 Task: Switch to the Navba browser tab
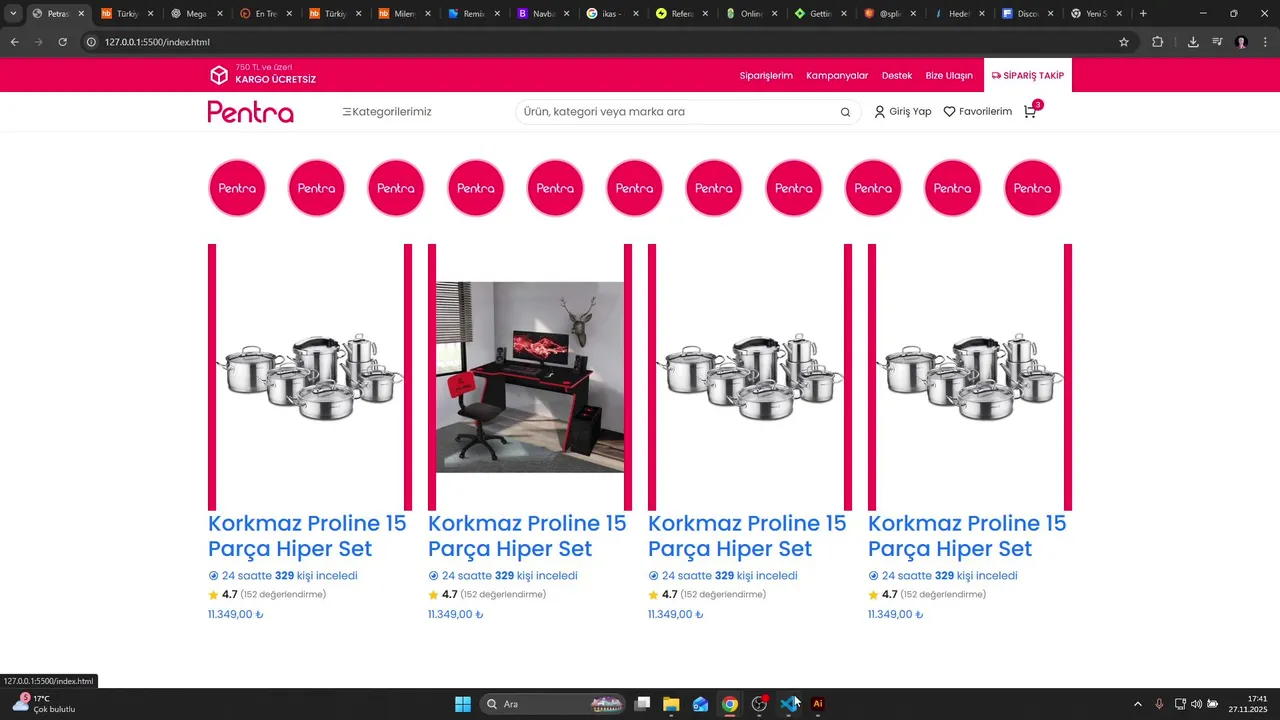tap(541, 14)
